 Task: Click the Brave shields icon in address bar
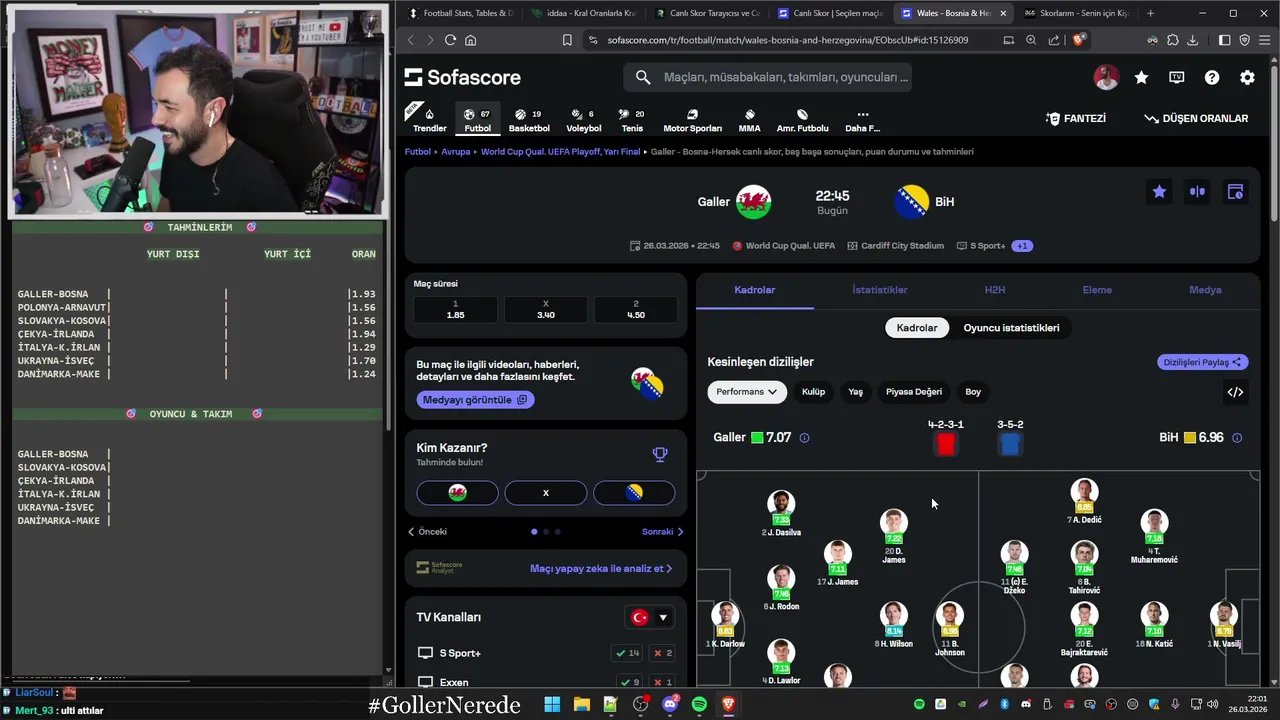point(1079,40)
